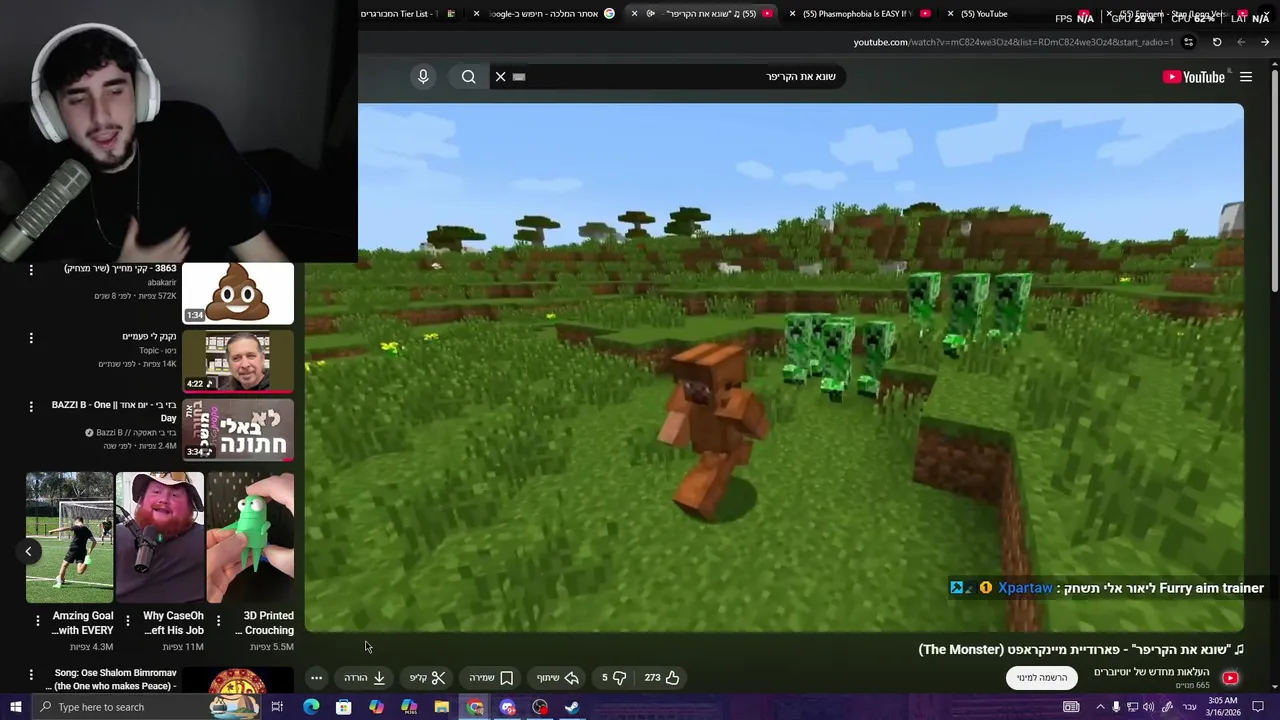The height and width of the screenshot is (720, 1280).
Task: Open Microsoft Store from the taskbar
Action: [344, 707]
